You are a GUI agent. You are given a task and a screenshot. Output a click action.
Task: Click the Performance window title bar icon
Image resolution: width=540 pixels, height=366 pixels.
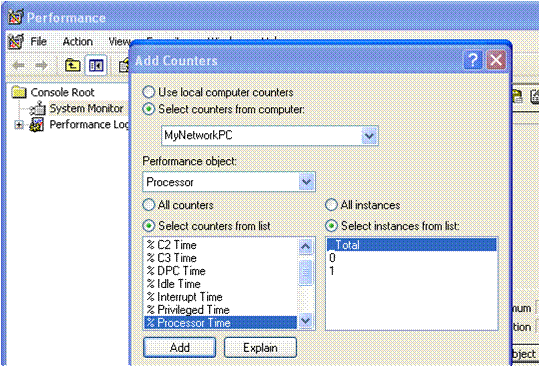click(16, 18)
